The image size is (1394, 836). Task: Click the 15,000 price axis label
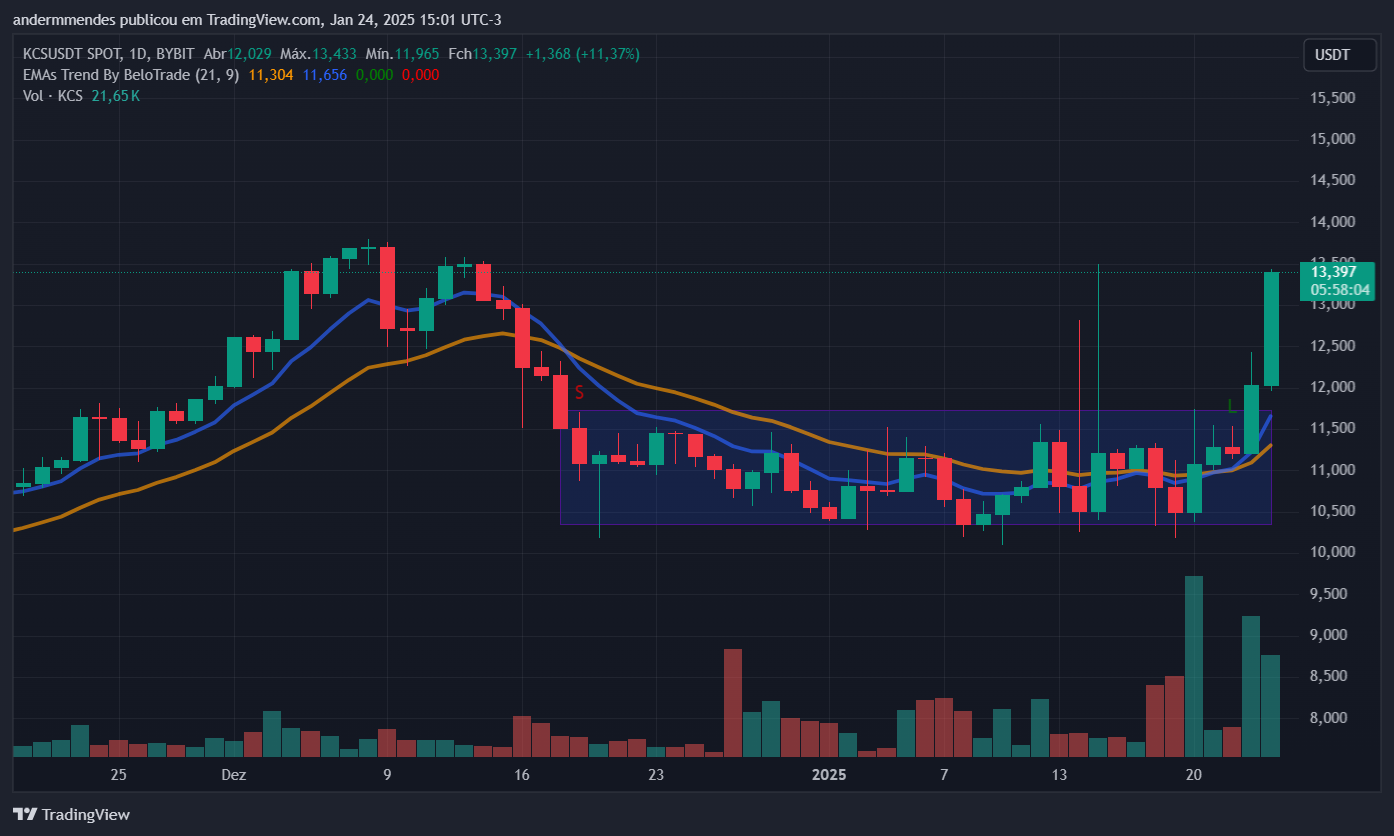click(x=1333, y=139)
